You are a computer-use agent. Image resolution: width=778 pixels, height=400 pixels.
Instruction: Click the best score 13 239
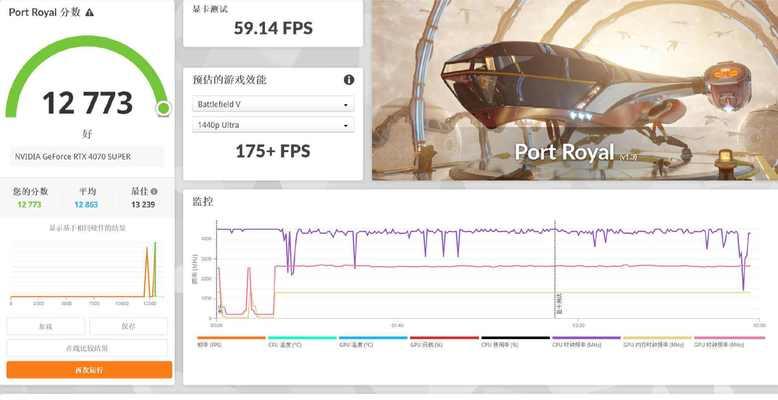(143, 204)
